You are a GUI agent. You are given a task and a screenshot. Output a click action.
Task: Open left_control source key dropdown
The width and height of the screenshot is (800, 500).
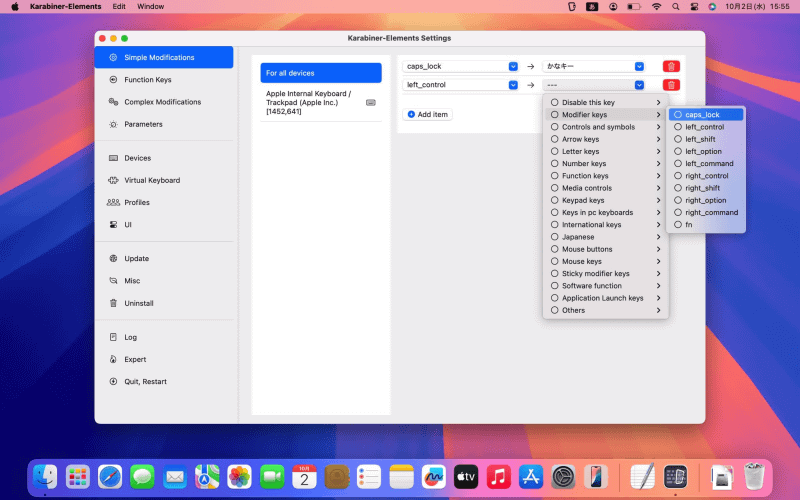point(461,85)
